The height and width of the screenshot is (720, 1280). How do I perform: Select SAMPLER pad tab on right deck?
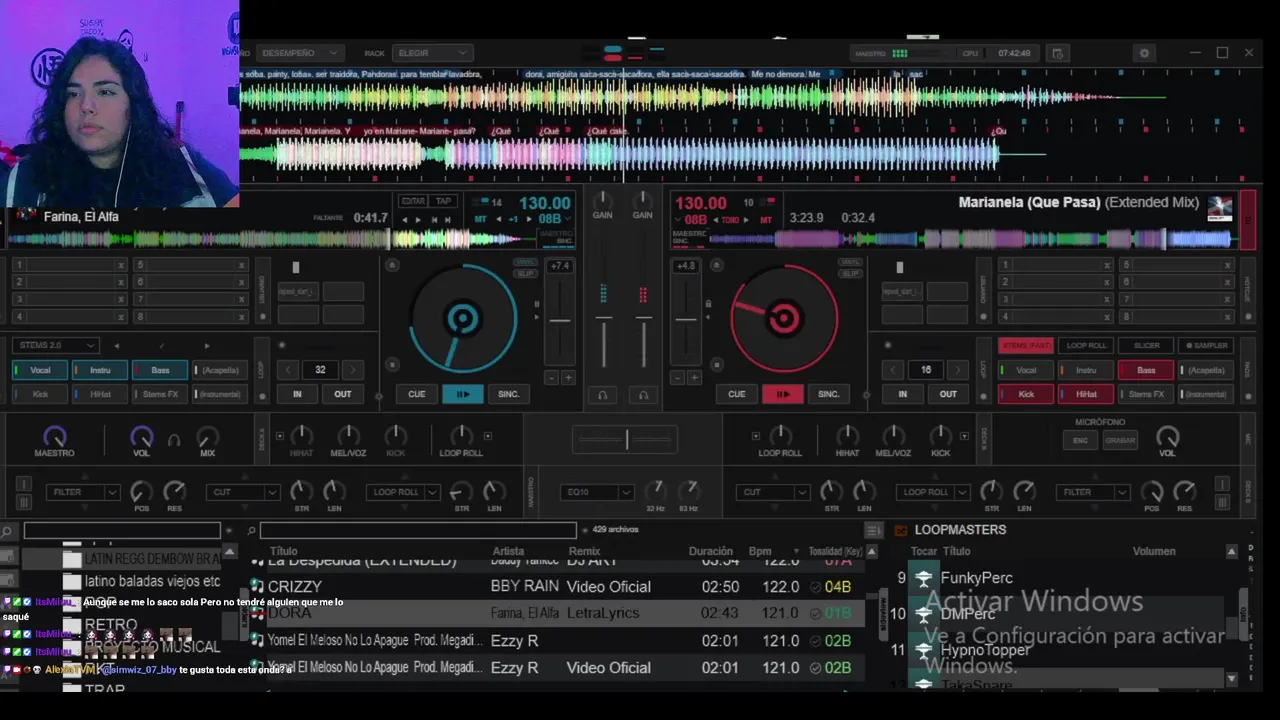[1207, 345]
